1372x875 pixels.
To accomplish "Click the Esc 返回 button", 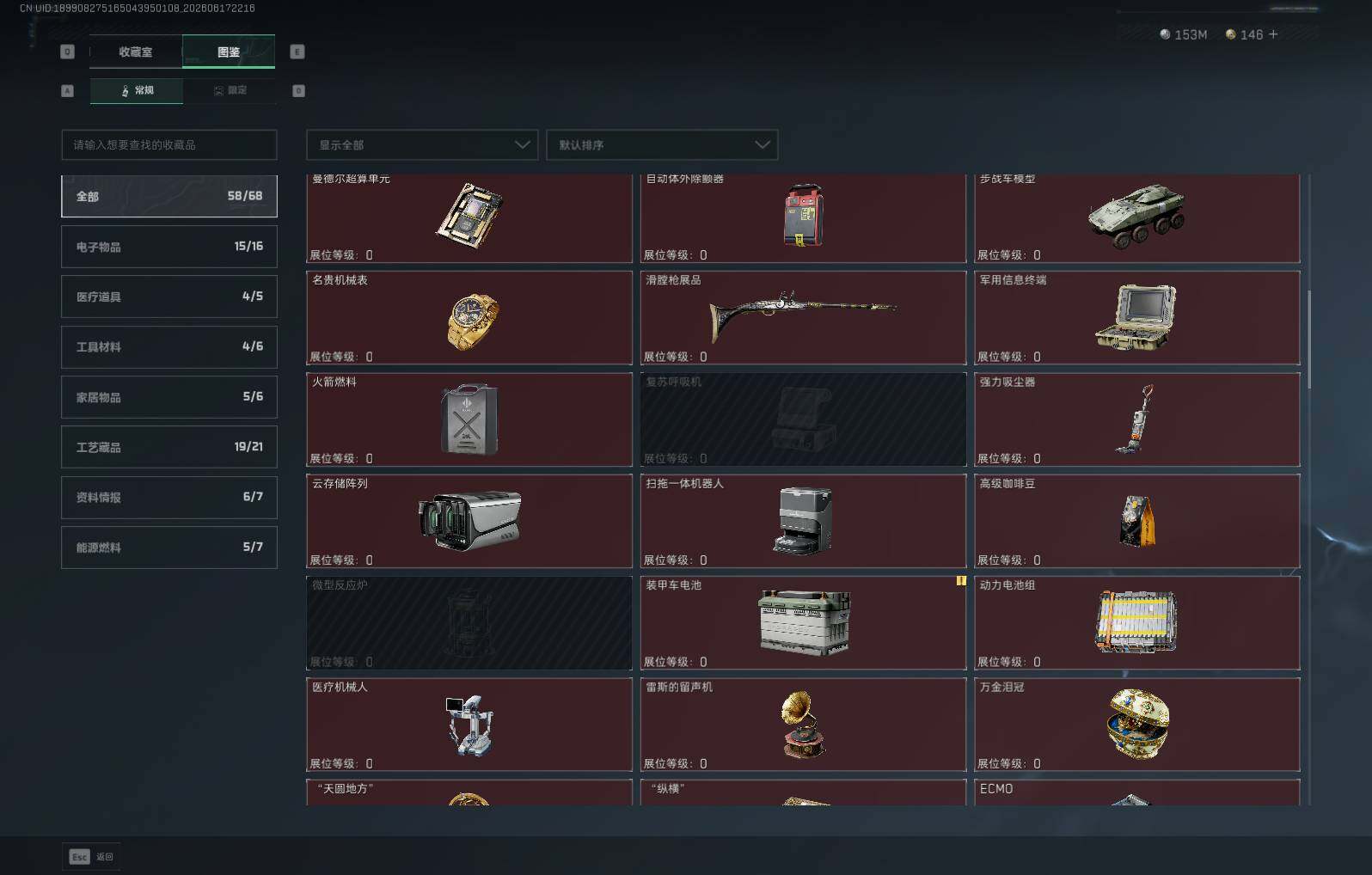I will (91, 856).
